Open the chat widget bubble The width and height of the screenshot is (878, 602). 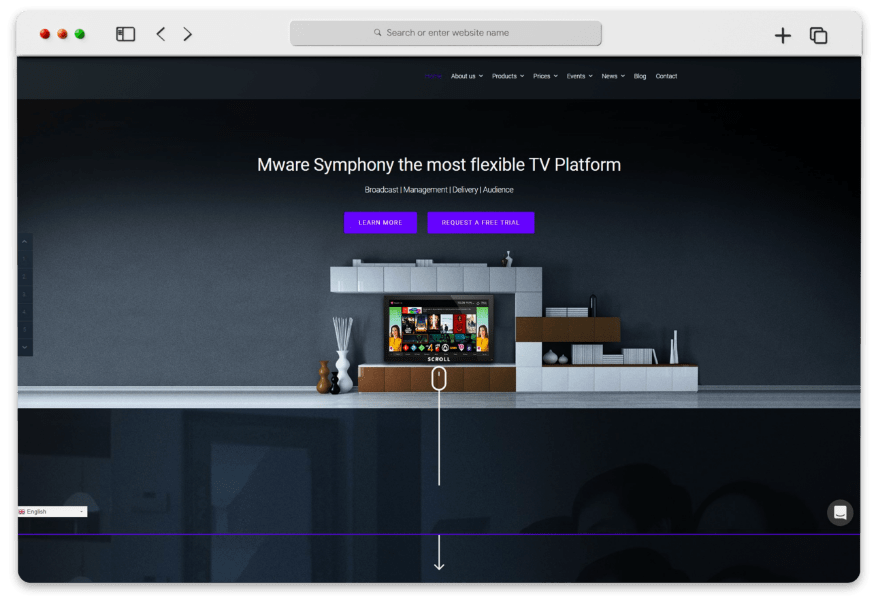(x=840, y=512)
